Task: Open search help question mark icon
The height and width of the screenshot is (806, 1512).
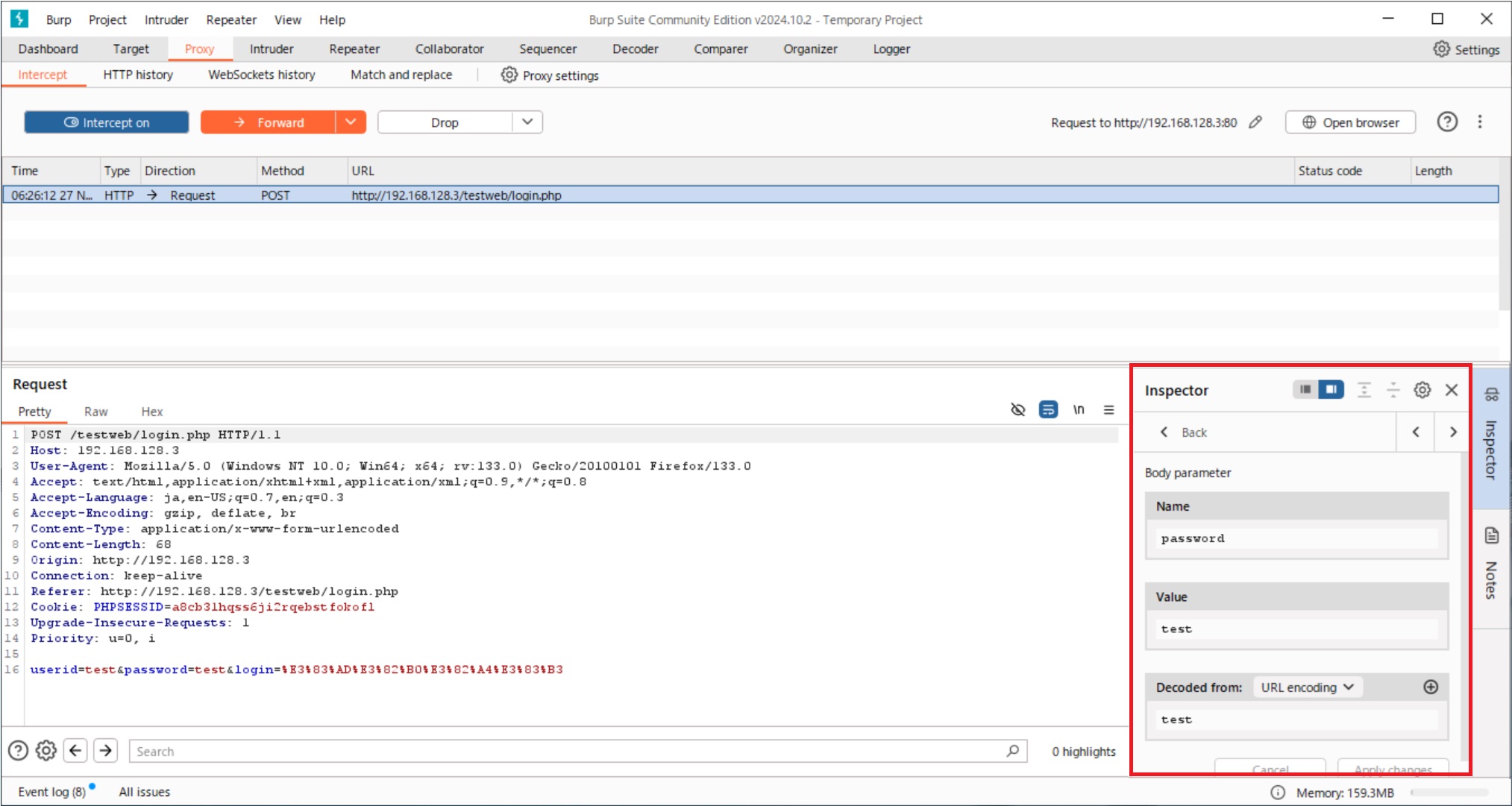Action: click(18, 750)
